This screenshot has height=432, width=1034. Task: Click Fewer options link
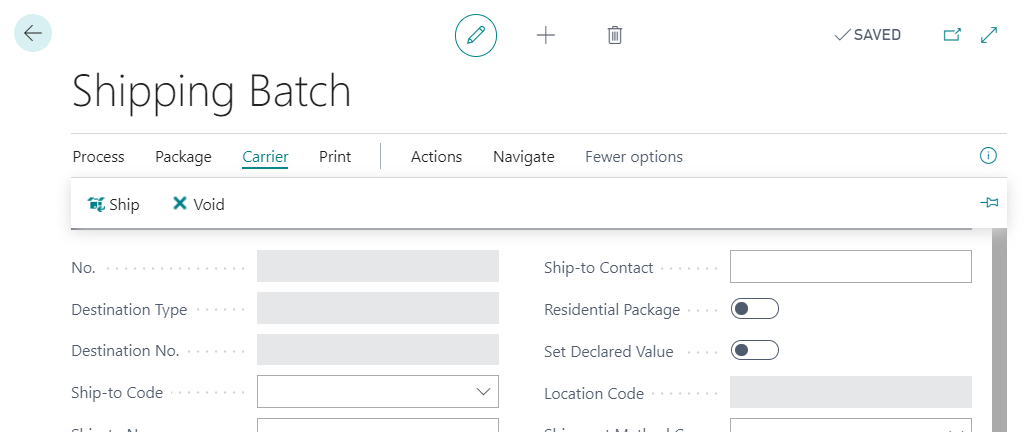634,157
